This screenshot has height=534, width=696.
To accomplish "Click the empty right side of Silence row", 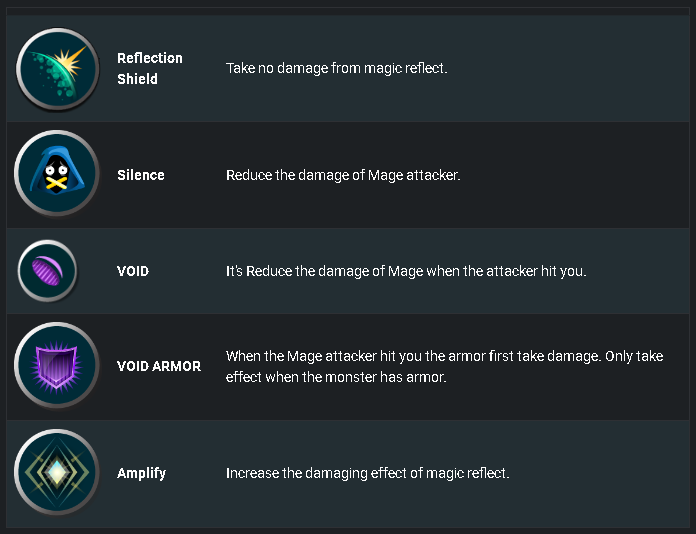I will click(x=577, y=175).
